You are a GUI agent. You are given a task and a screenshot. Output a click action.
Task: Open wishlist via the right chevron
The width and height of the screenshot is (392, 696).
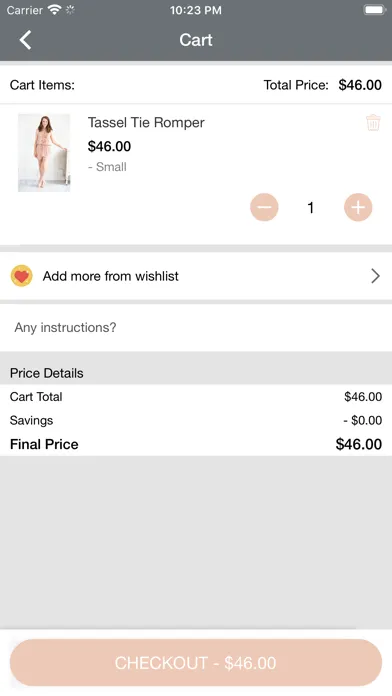click(376, 276)
